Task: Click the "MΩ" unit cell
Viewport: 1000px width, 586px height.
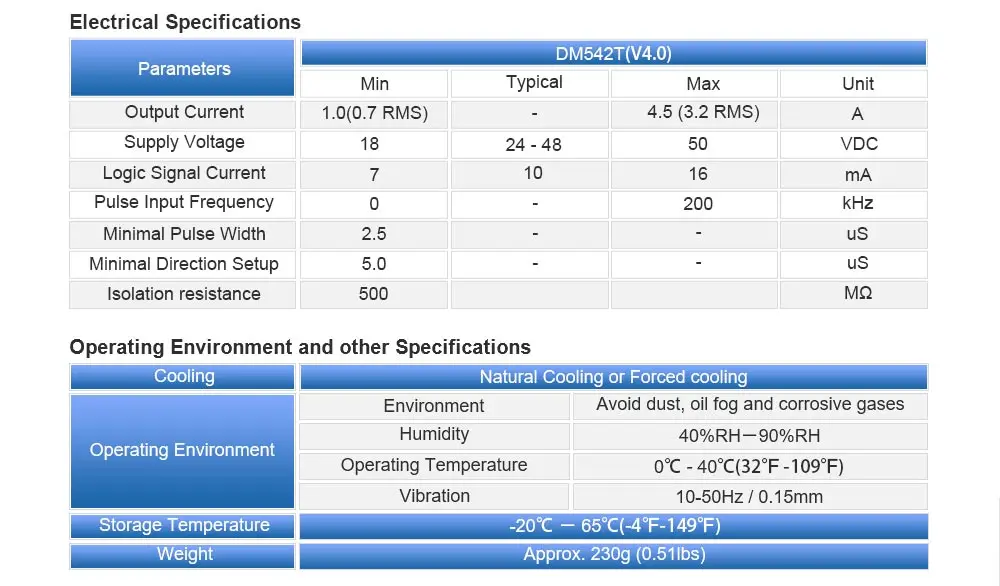Action: pos(854,295)
